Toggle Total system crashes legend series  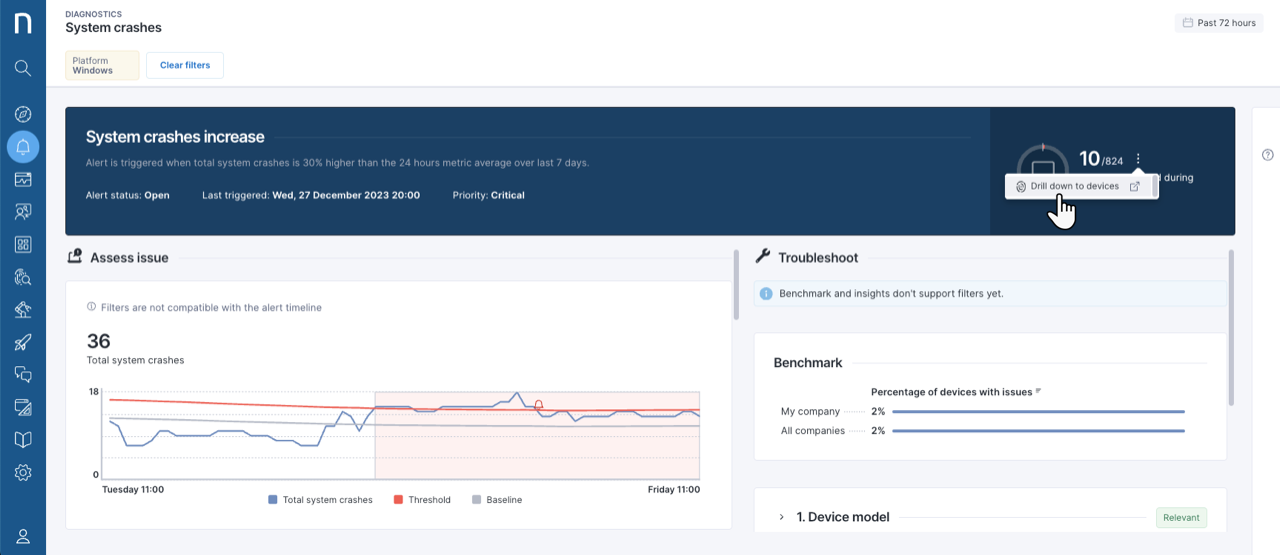[320, 500]
